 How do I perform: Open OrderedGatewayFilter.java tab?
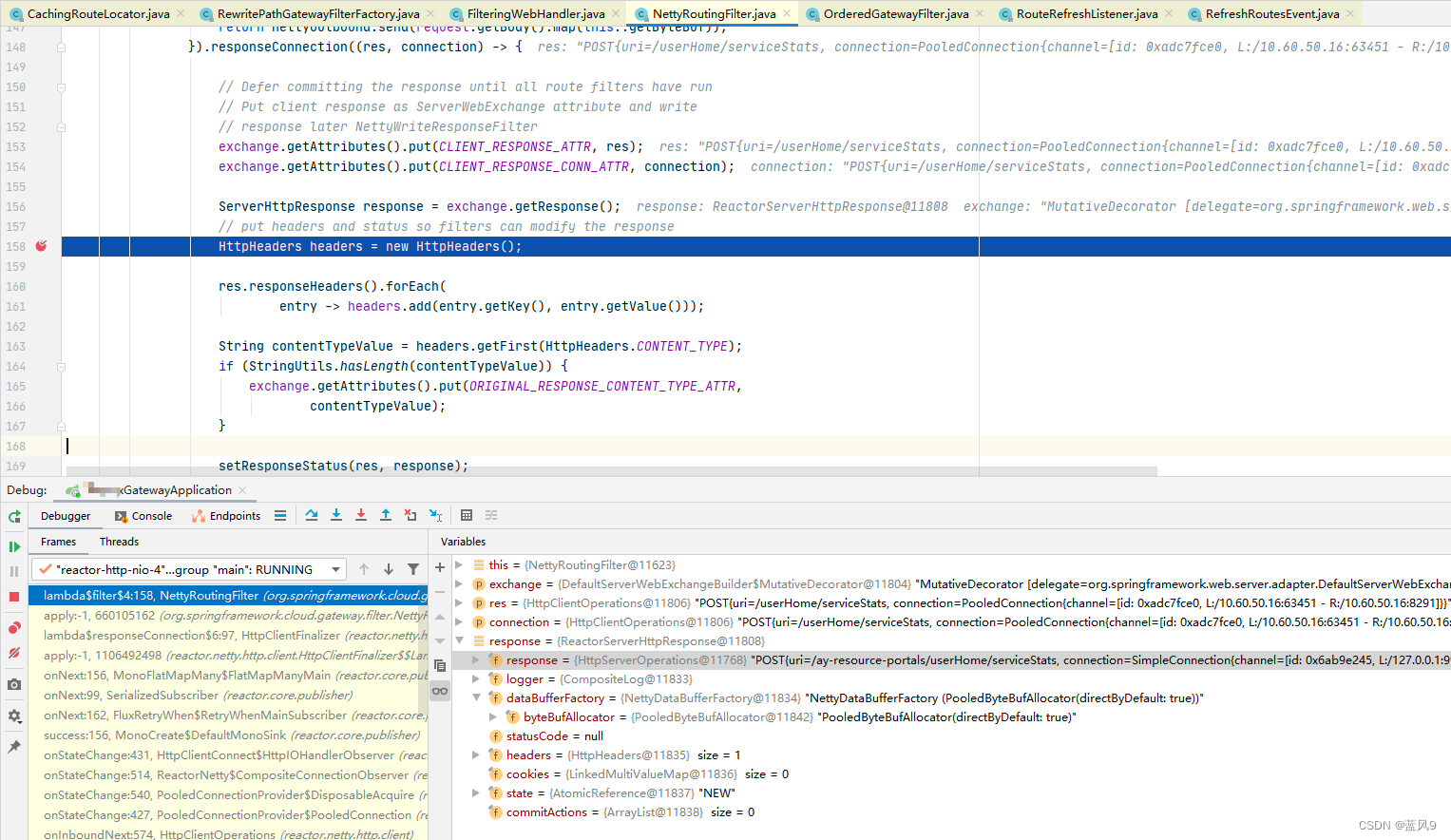(895, 13)
